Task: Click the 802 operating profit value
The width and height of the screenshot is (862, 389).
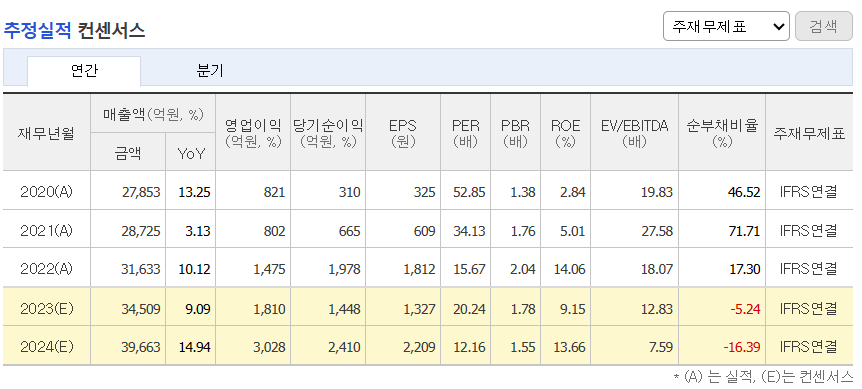Action: point(275,231)
